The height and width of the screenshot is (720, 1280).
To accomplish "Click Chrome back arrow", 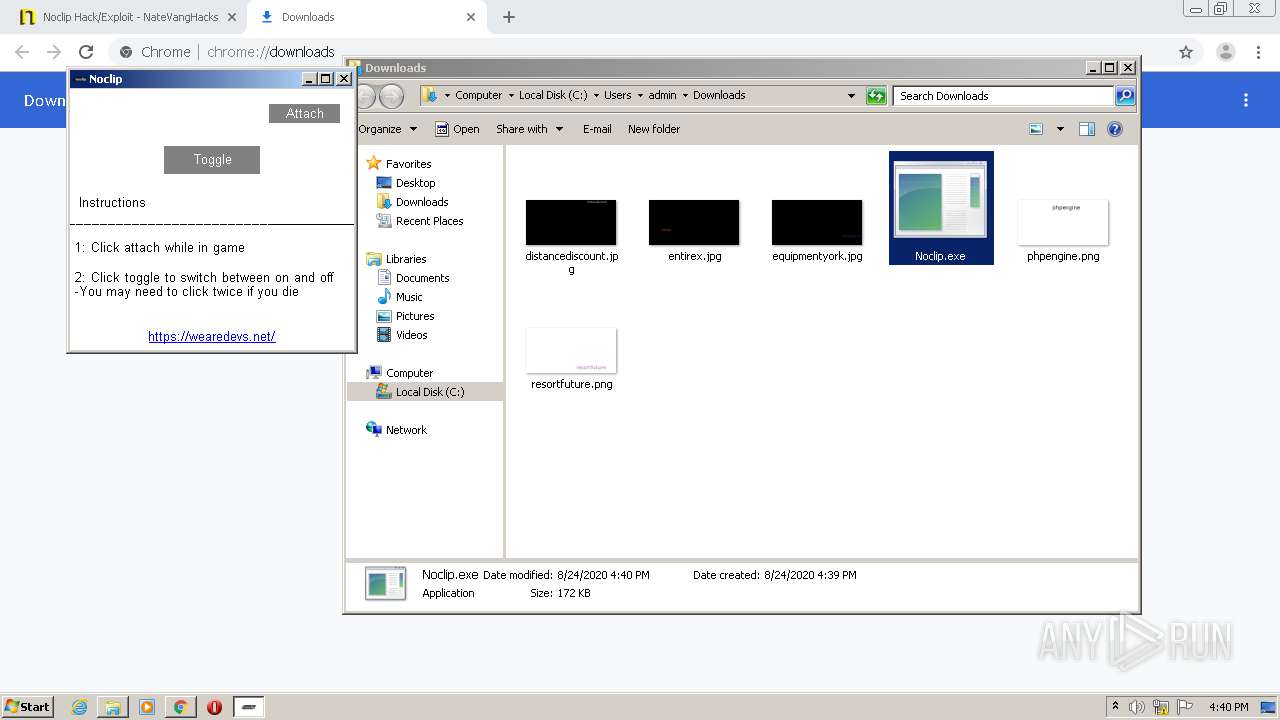I will (x=22, y=52).
